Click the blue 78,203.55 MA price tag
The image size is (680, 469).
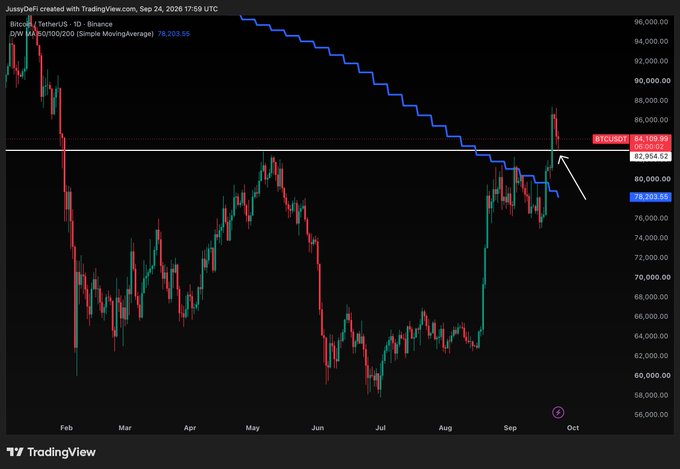651,197
